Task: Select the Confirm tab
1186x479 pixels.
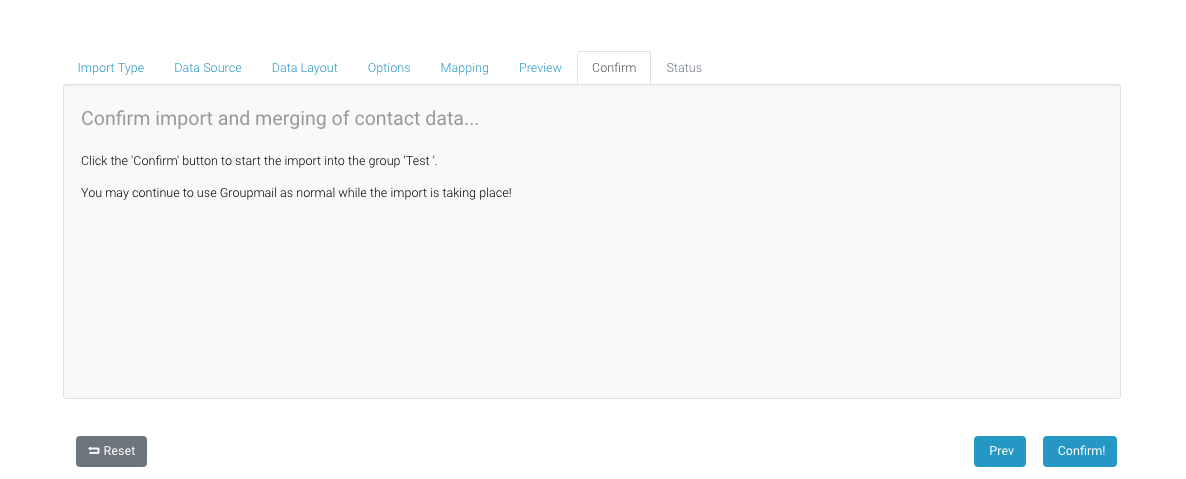Action: (x=614, y=68)
